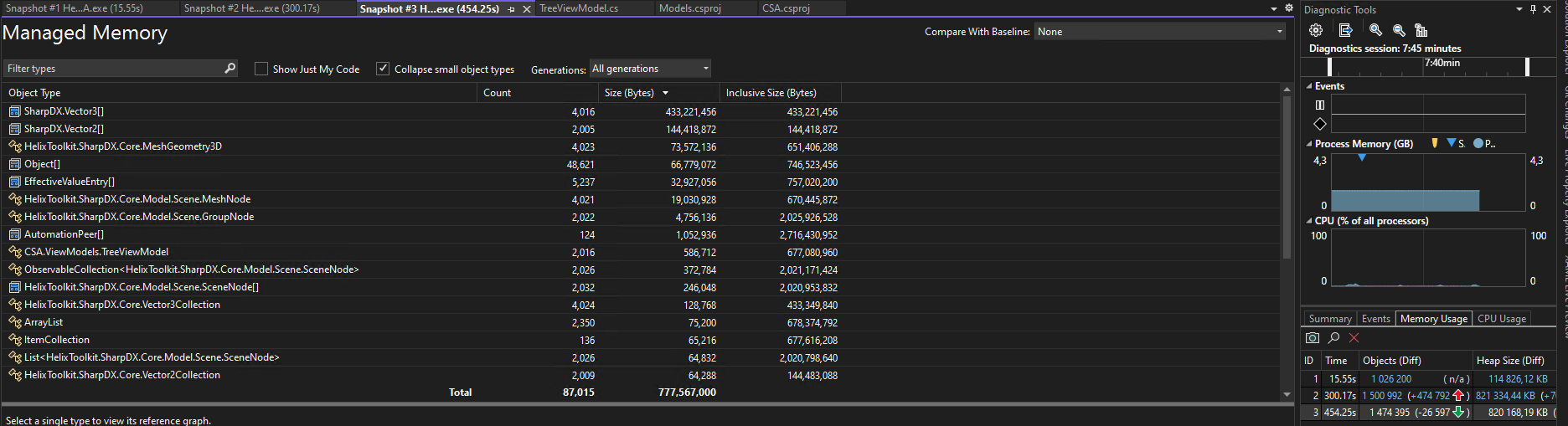Delete snapshot with the red X icon
The width and height of the screenshot is (1568, 426).
coord(1354,338)
